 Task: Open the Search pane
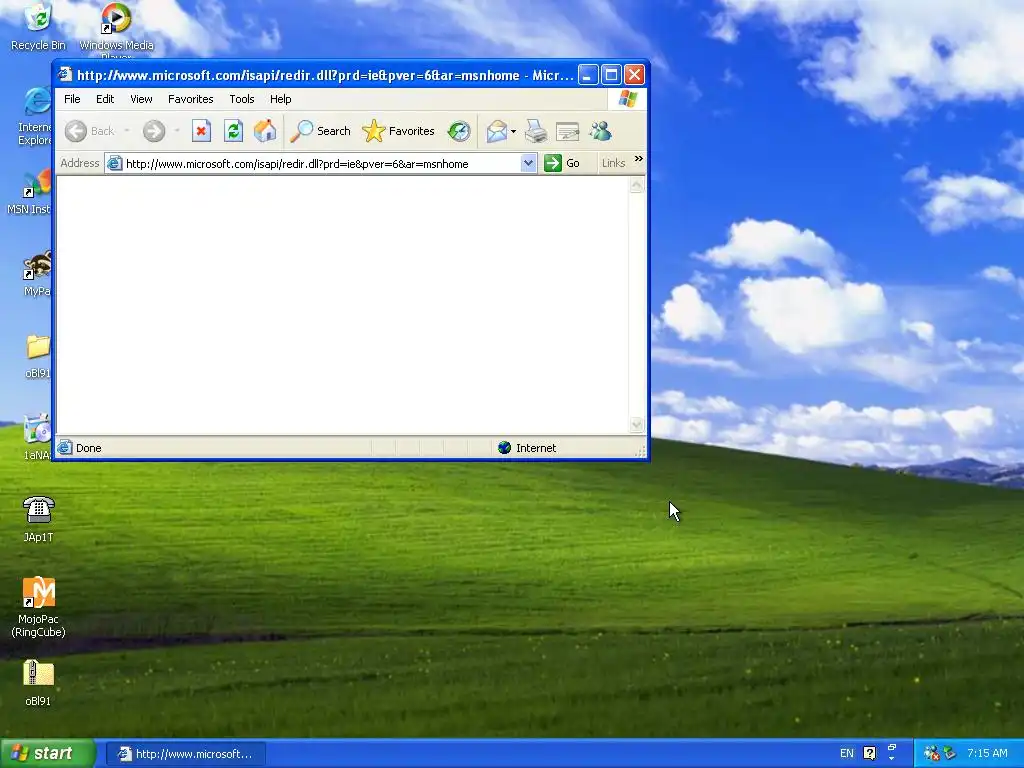coord(320,131)
